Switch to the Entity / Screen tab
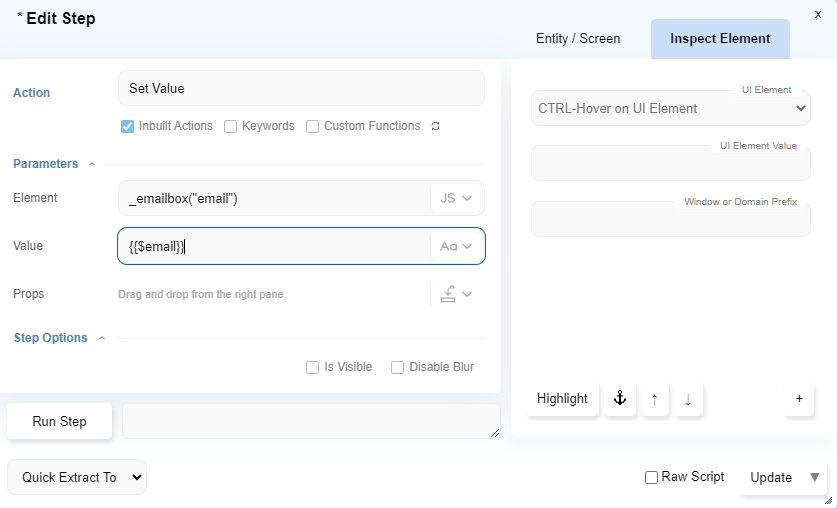This screenshot has height=508, width=837. pyautogui.click(x=578, y=39)
